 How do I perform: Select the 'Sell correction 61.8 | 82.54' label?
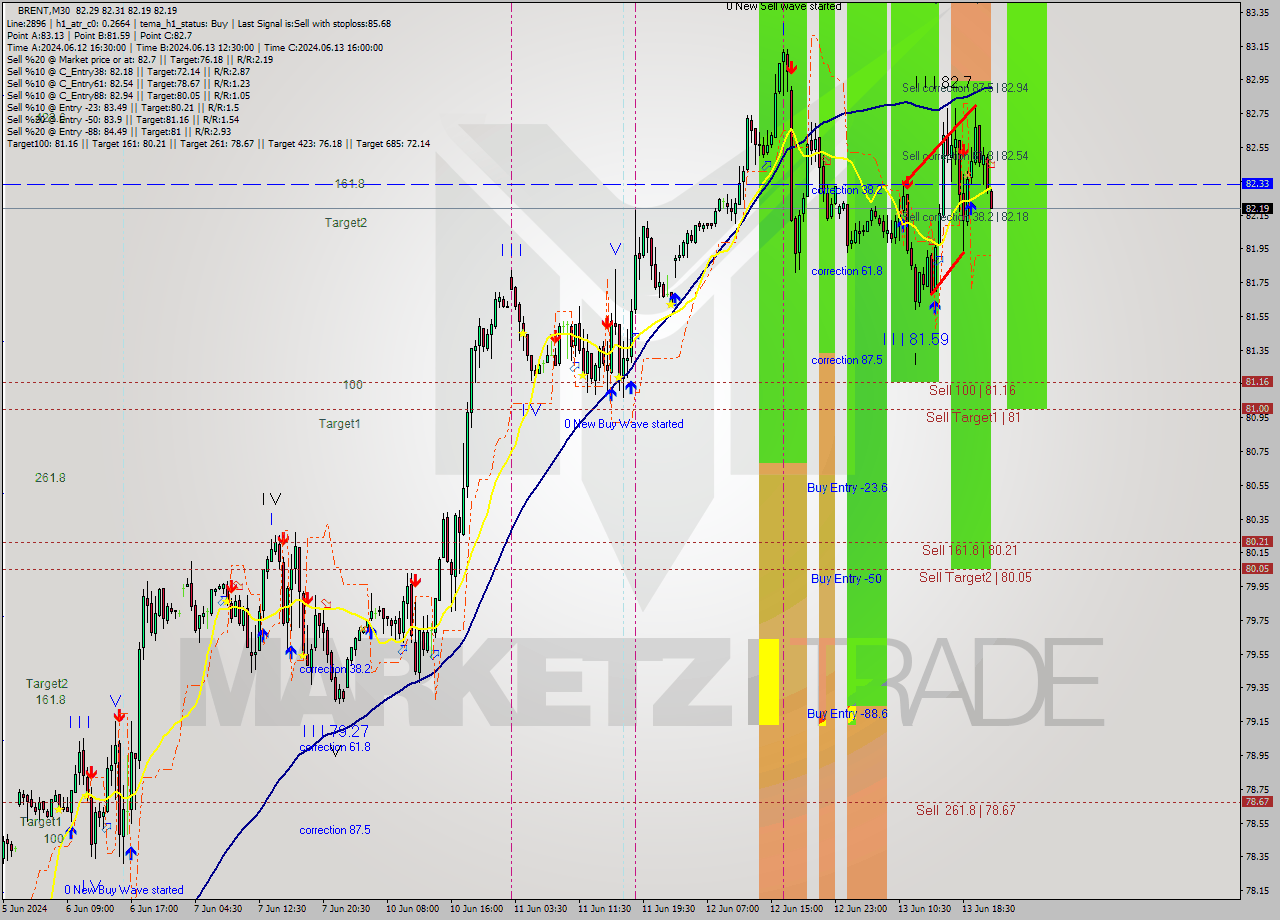[965, 156]
